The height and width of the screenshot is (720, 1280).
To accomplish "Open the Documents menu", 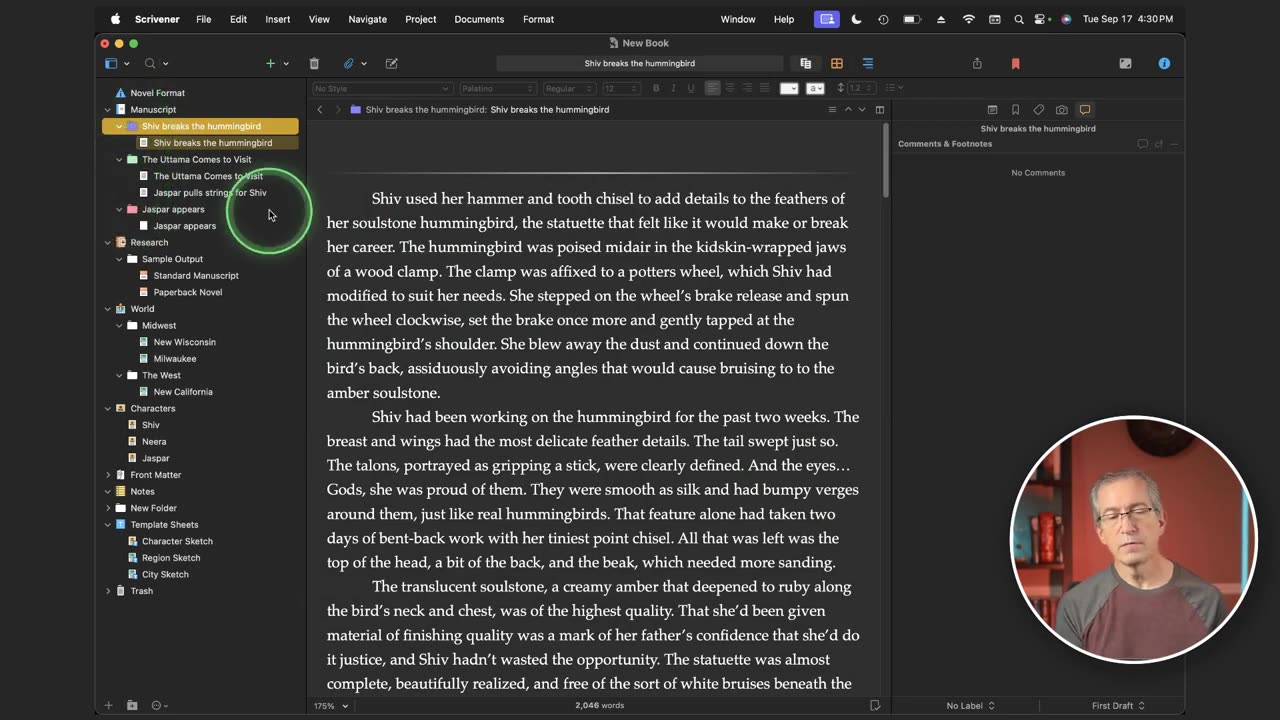I will [479, 19].
